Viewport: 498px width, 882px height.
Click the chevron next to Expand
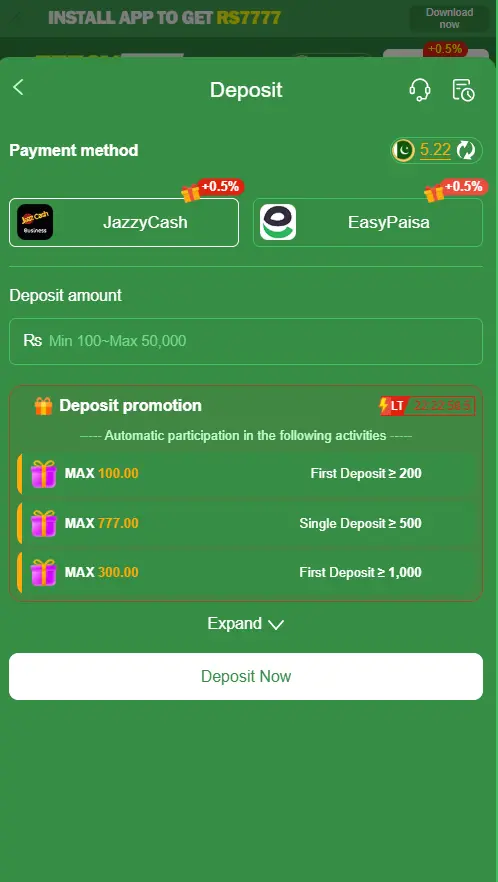coord(276,624)
